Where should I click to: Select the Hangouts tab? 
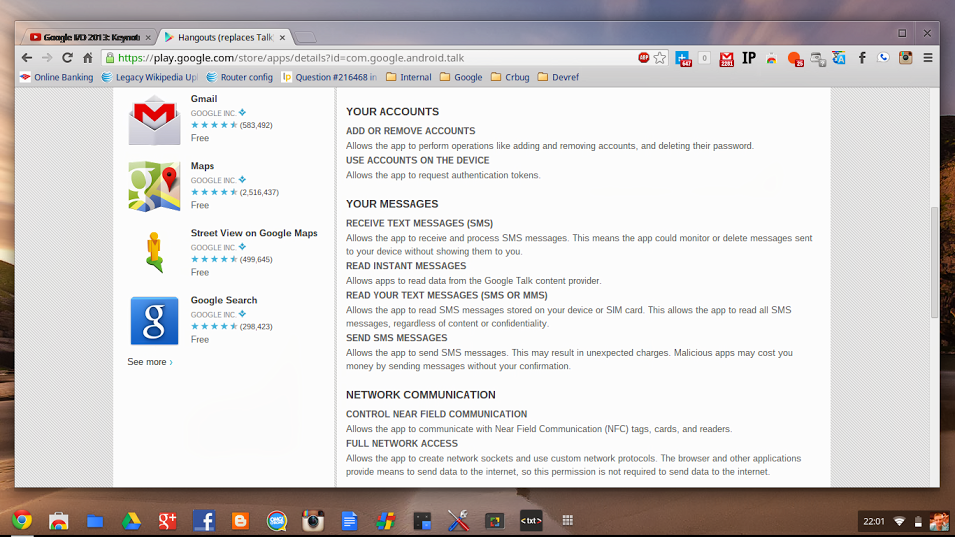click(222, 37)
